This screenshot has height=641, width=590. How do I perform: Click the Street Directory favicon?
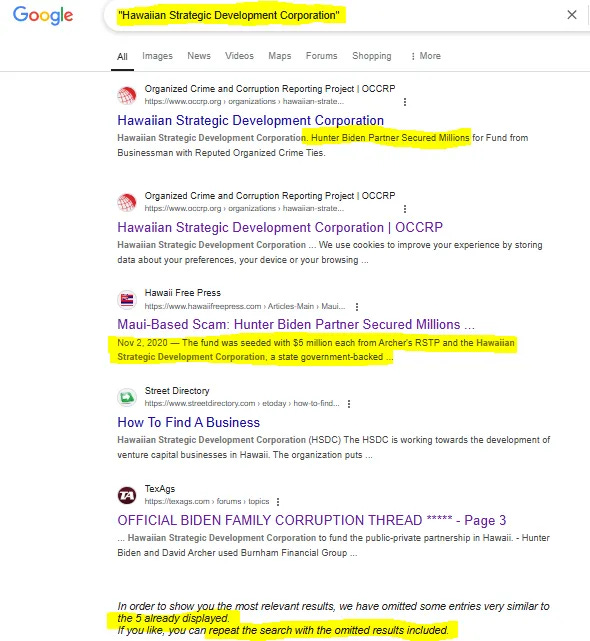click(127, 397)
